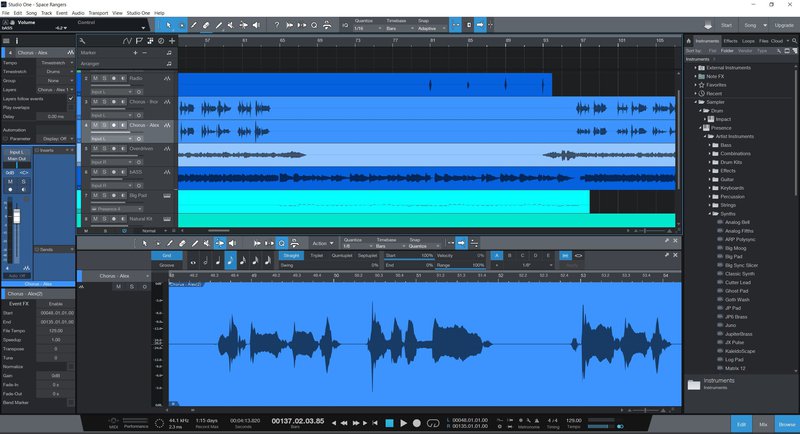Open the Quantize panel icon in top toolbar
800x434 pixels.
(314, 25)
